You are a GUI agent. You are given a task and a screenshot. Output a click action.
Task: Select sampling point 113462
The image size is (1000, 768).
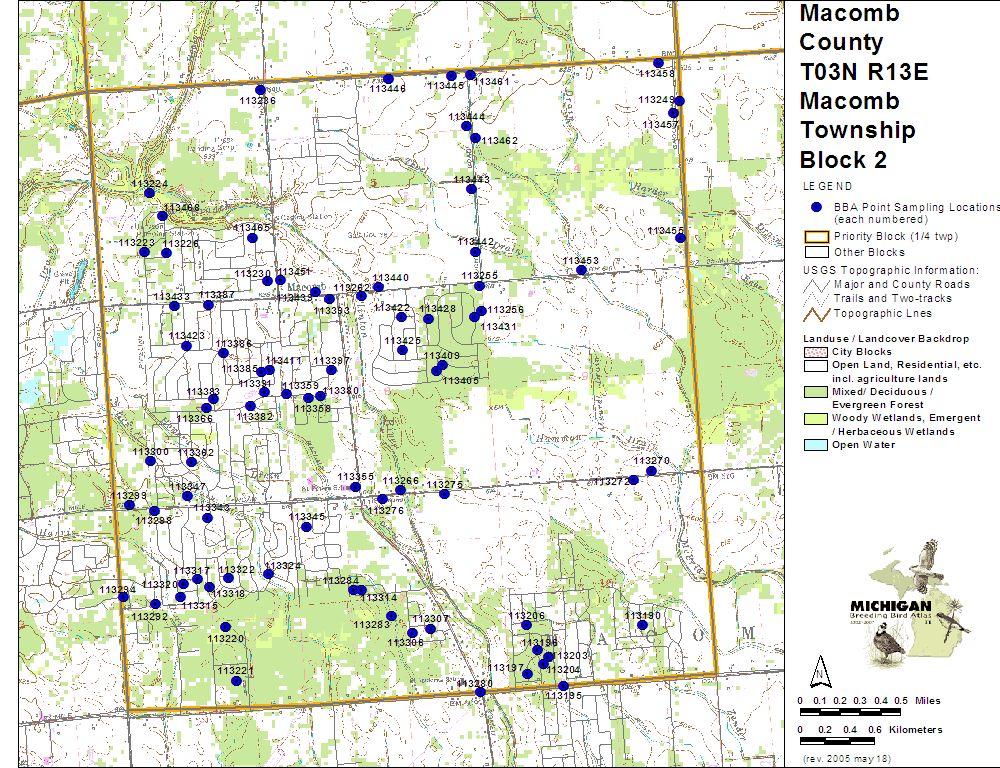coord(475,138)
